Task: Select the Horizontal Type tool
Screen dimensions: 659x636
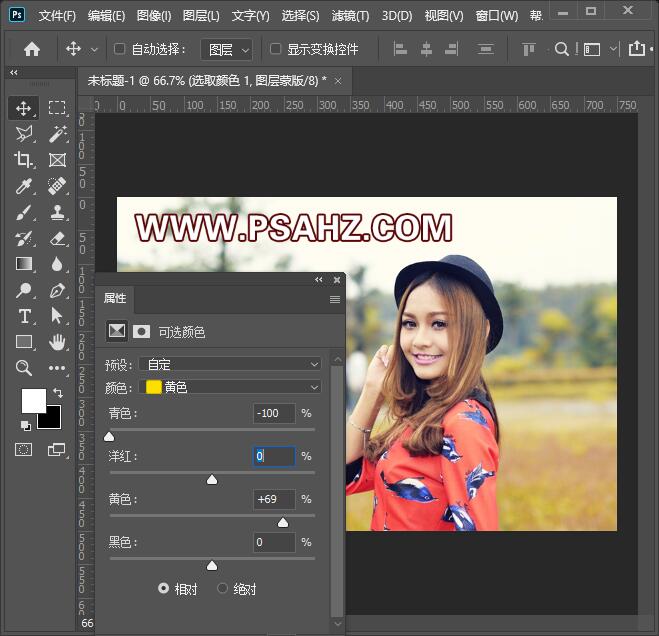Action: click(24, 316)
